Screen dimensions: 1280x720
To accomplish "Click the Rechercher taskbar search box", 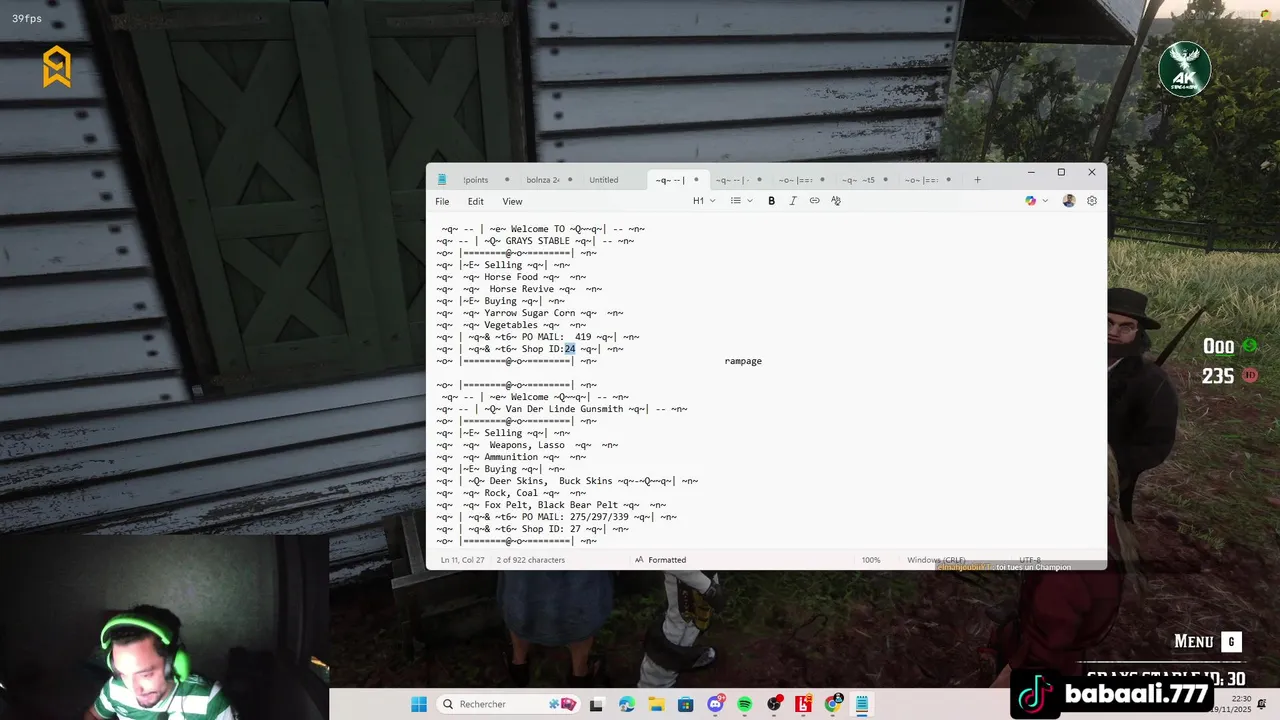I will [510, 704].
